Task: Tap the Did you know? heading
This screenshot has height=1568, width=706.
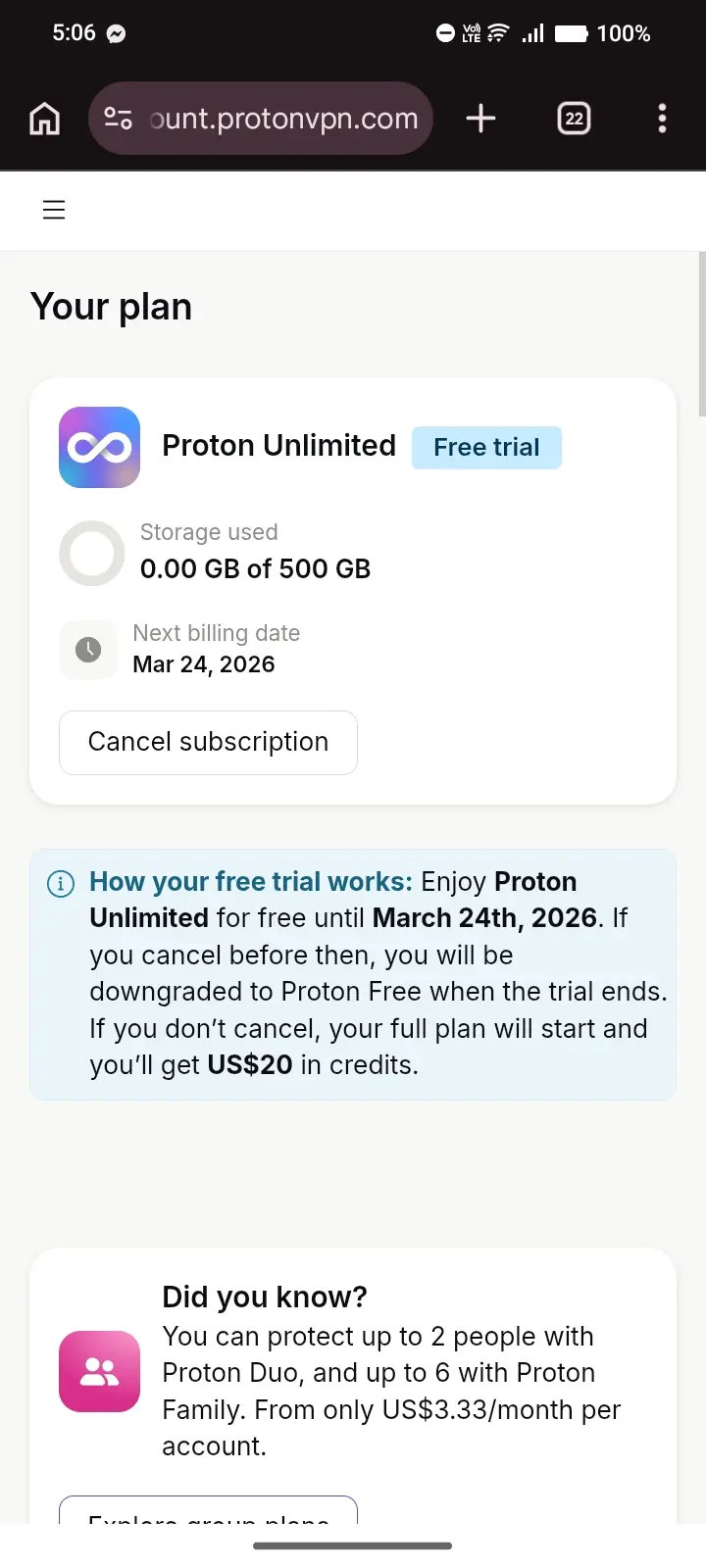Action: pos(265,1297)
